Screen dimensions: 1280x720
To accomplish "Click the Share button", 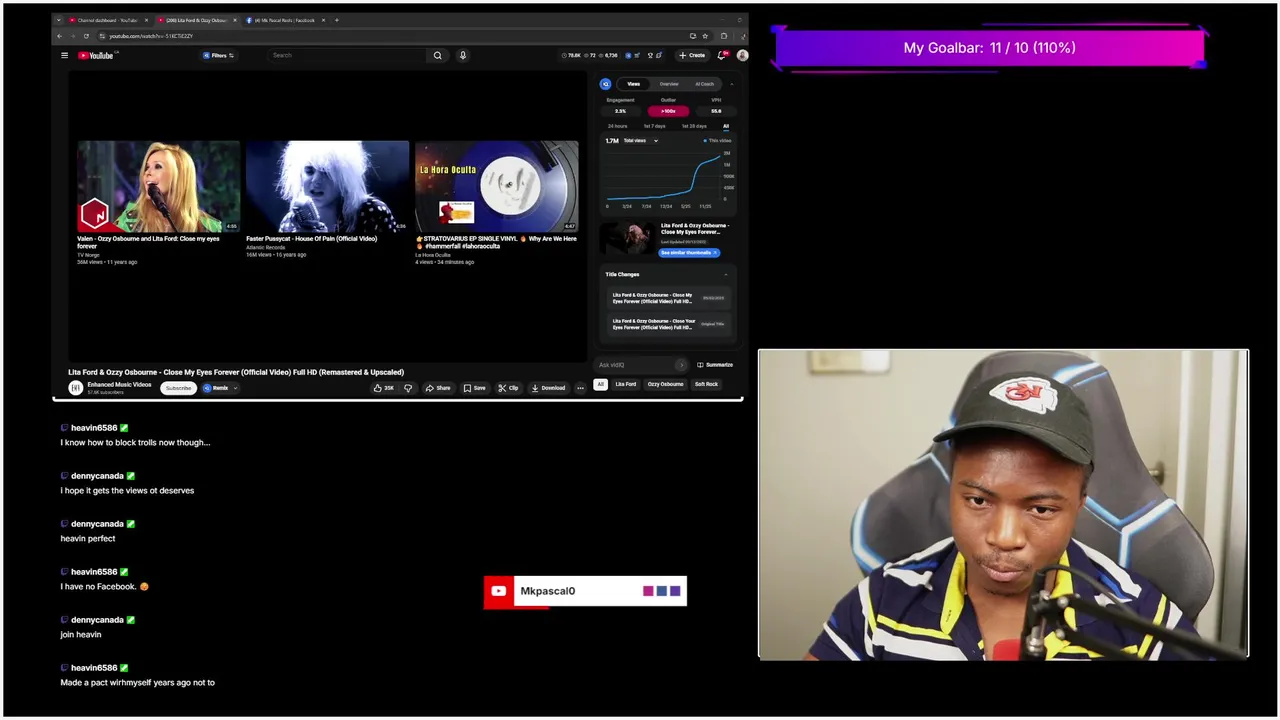I will (x=438, y=388).
